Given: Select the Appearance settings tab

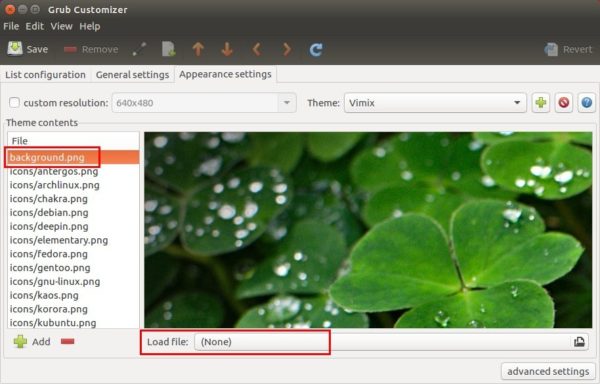Looking at the screenshot, I should (225, 74).
